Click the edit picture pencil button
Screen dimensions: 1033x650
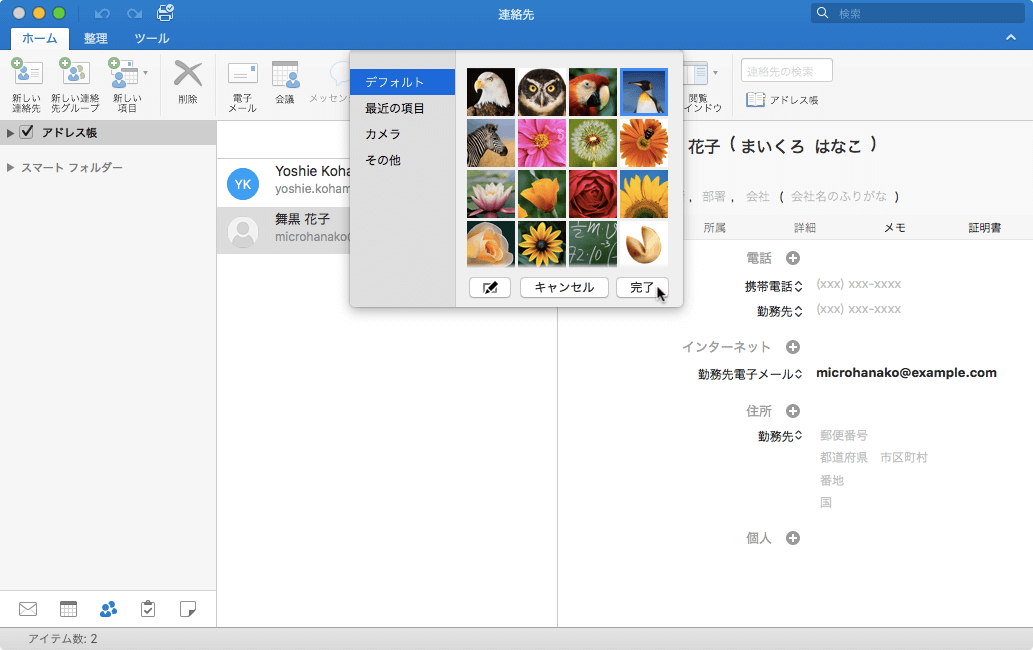click(490, 287)
